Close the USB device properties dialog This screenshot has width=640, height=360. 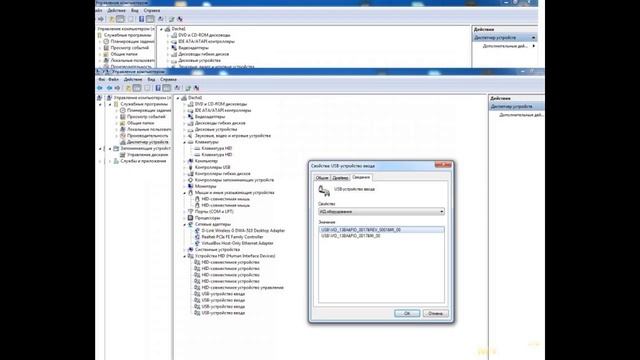443,165
